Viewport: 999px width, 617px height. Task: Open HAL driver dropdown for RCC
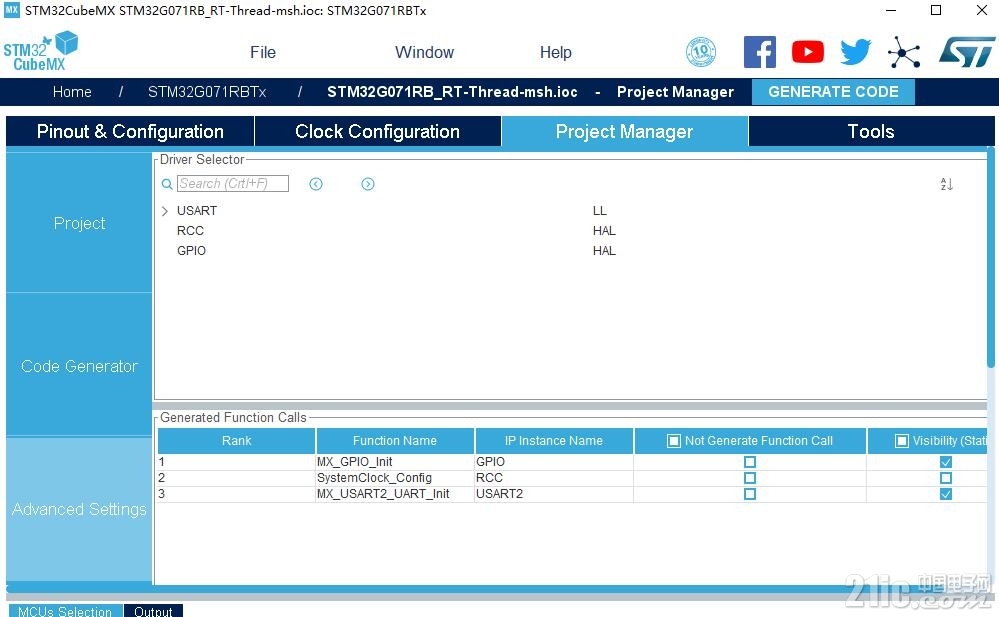[x=604, y=231]
